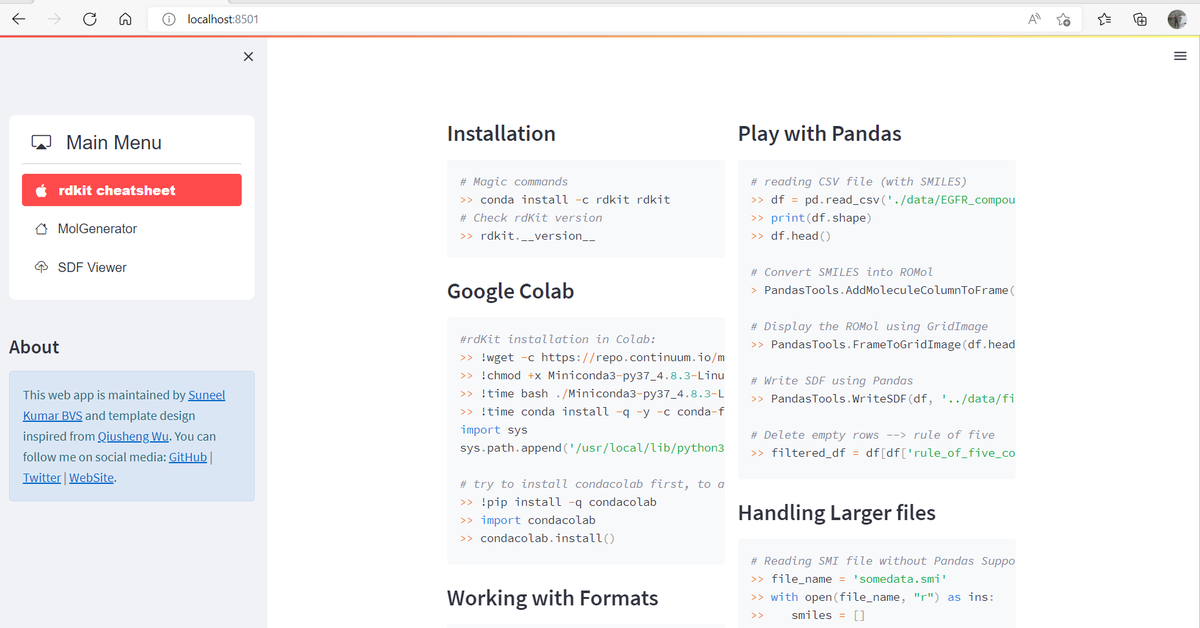This screenshot has width=1200, height=628.
Task: Click the '# Write SDF using Pandas' comment
Action: (832, 381)
